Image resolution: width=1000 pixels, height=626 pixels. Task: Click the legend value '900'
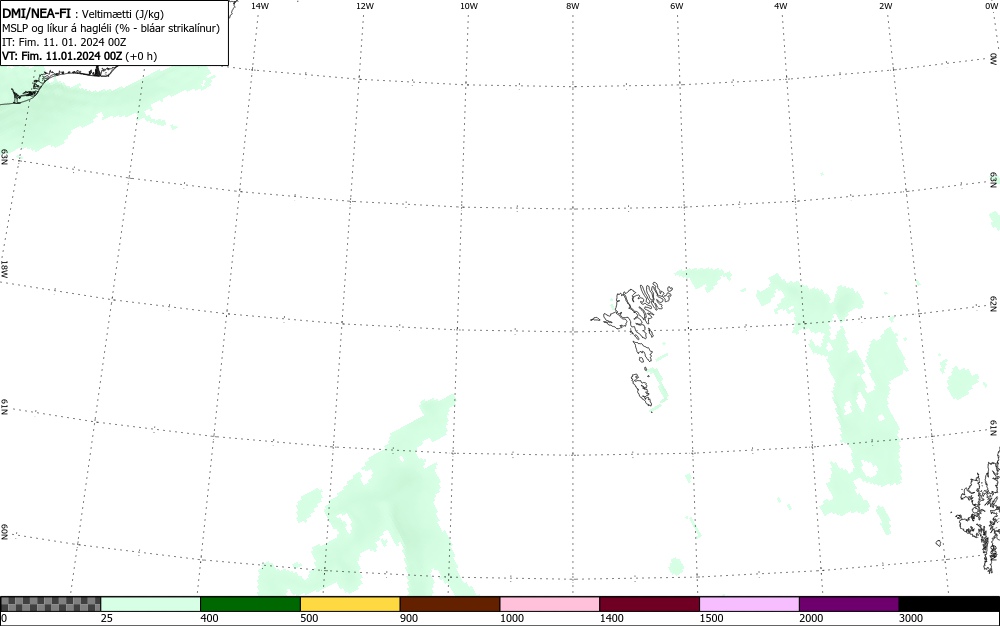(x=409, y=618)
